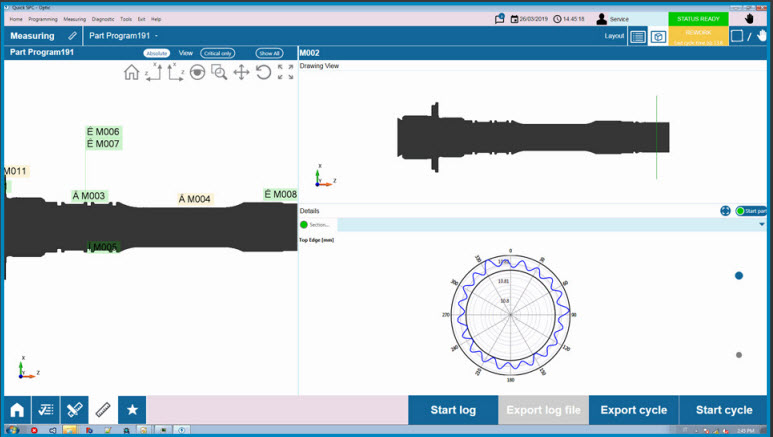The image size is (773, 437).
Task: Open the Part Program191 dropdown
Action: point(157,36)
